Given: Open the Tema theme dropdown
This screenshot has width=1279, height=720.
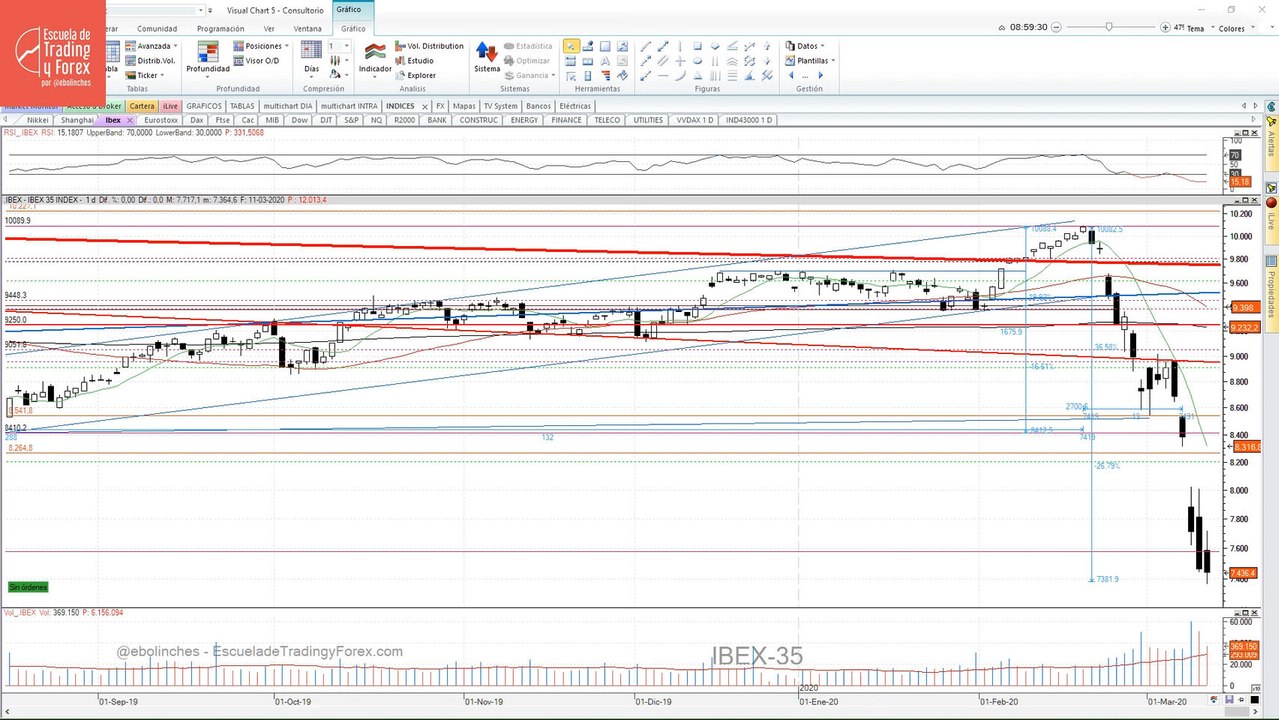Looking at the screenshot, I should [x=1199, y=28].
